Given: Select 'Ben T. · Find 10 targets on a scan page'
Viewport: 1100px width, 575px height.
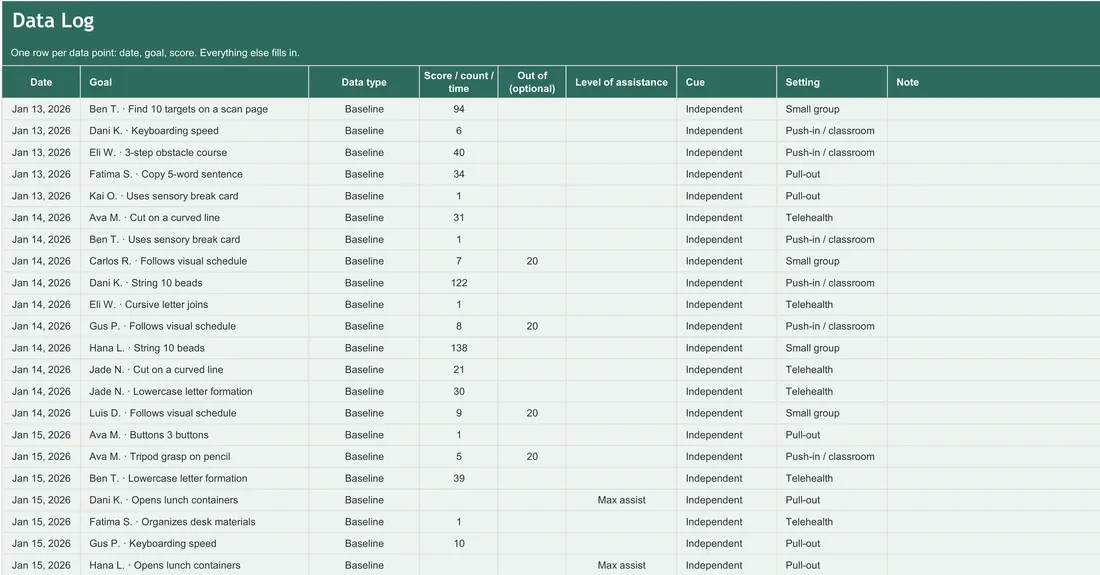Looking at the screenshot, I should [x=194, y=109].
